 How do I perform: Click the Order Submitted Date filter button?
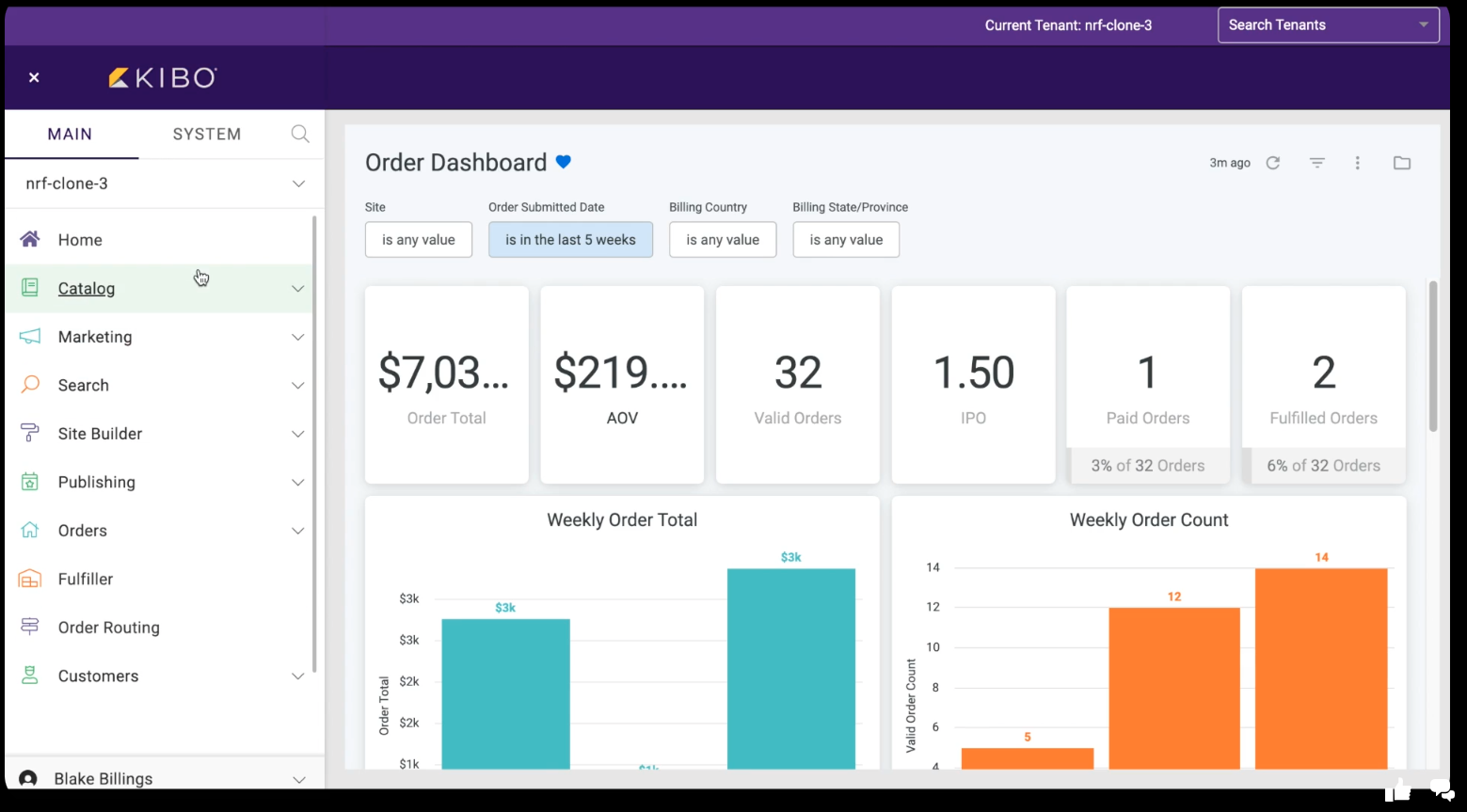pos(570,240)
